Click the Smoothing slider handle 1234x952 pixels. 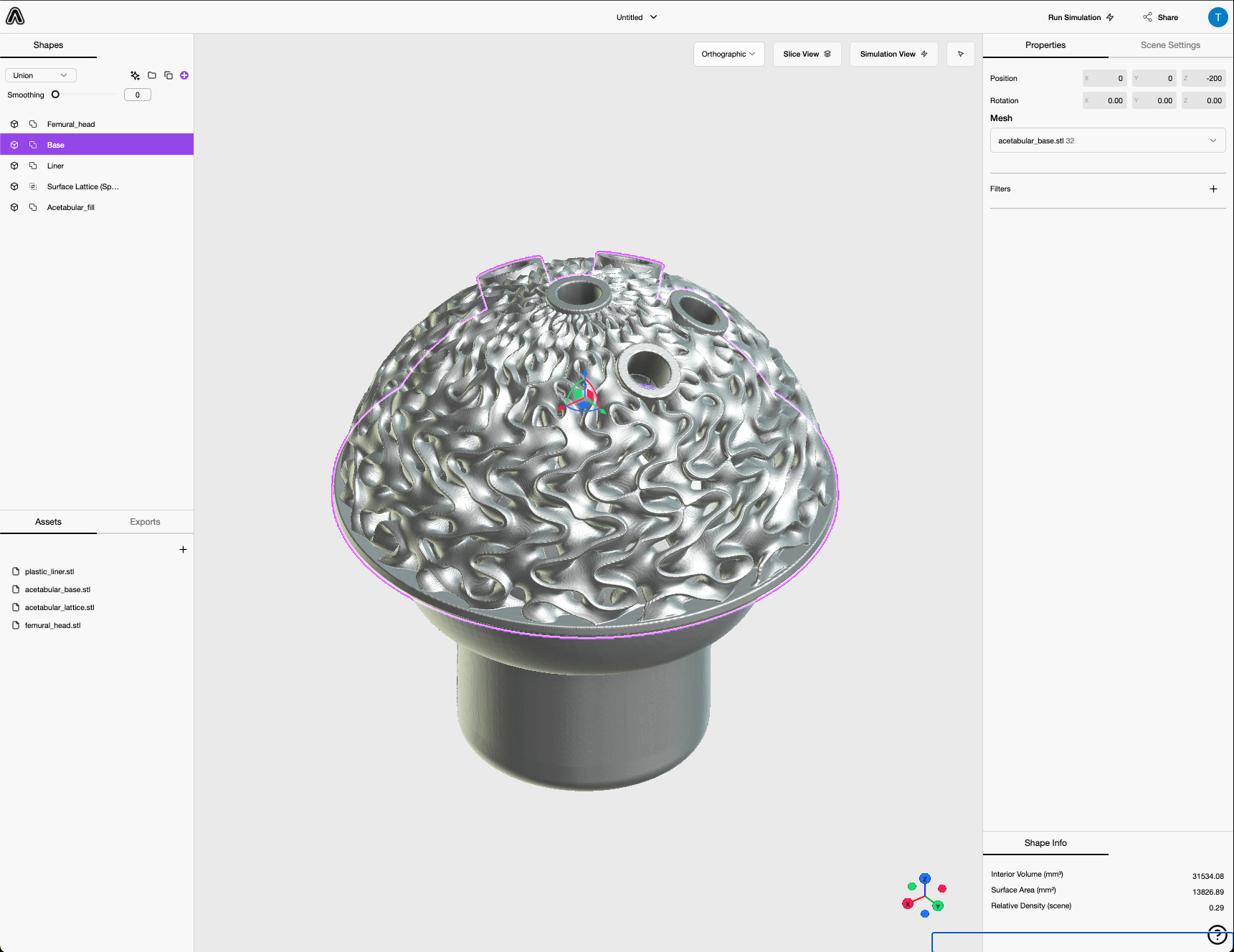(55, 95)
